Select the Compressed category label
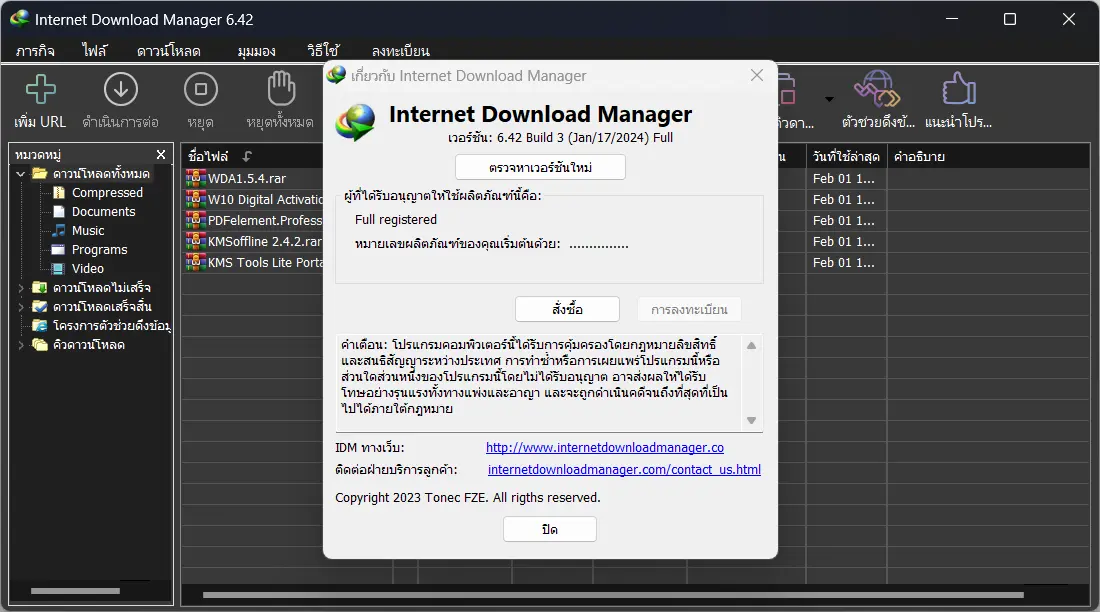This screenshot has width=1100, height=612. pos(107,192)
